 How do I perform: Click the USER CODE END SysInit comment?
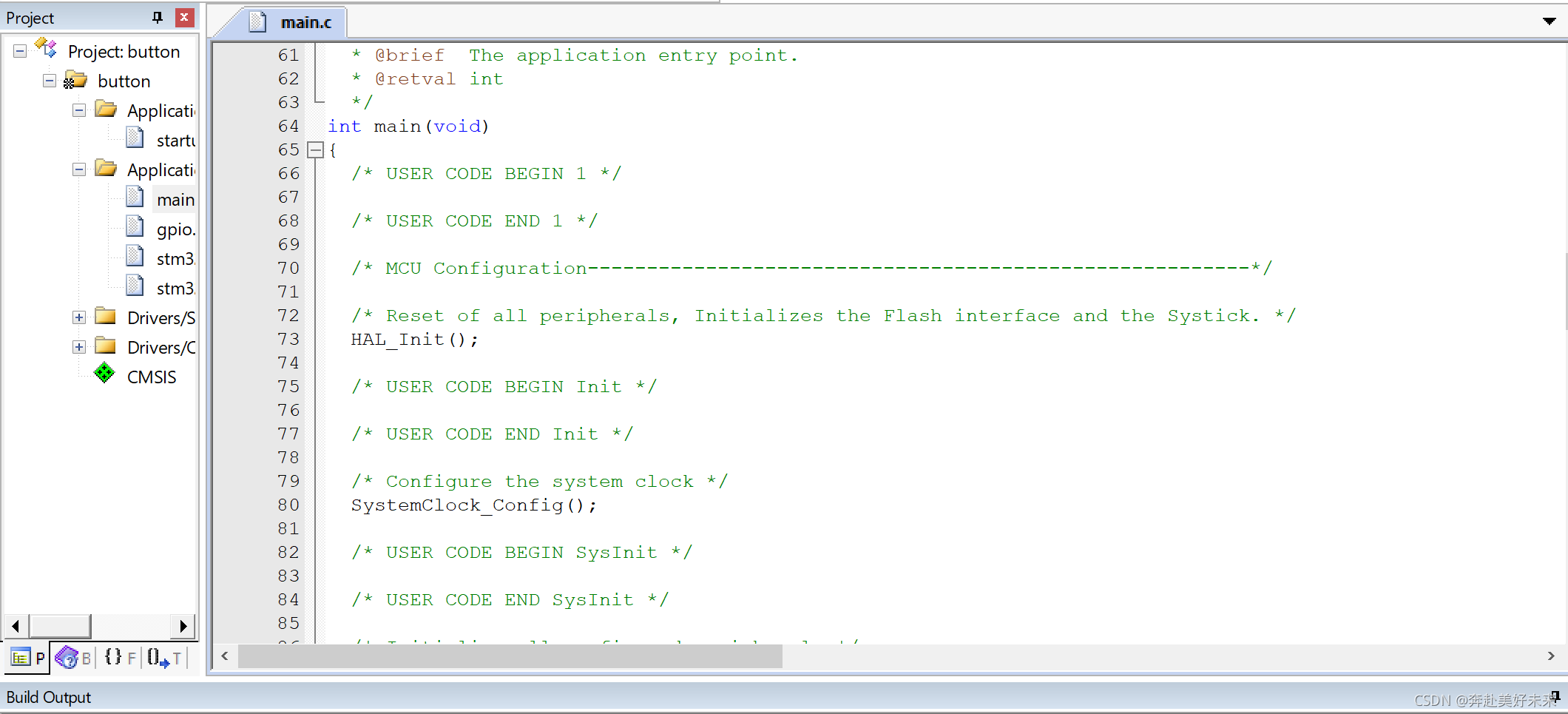pyautogui.click(x=510, y=600)
